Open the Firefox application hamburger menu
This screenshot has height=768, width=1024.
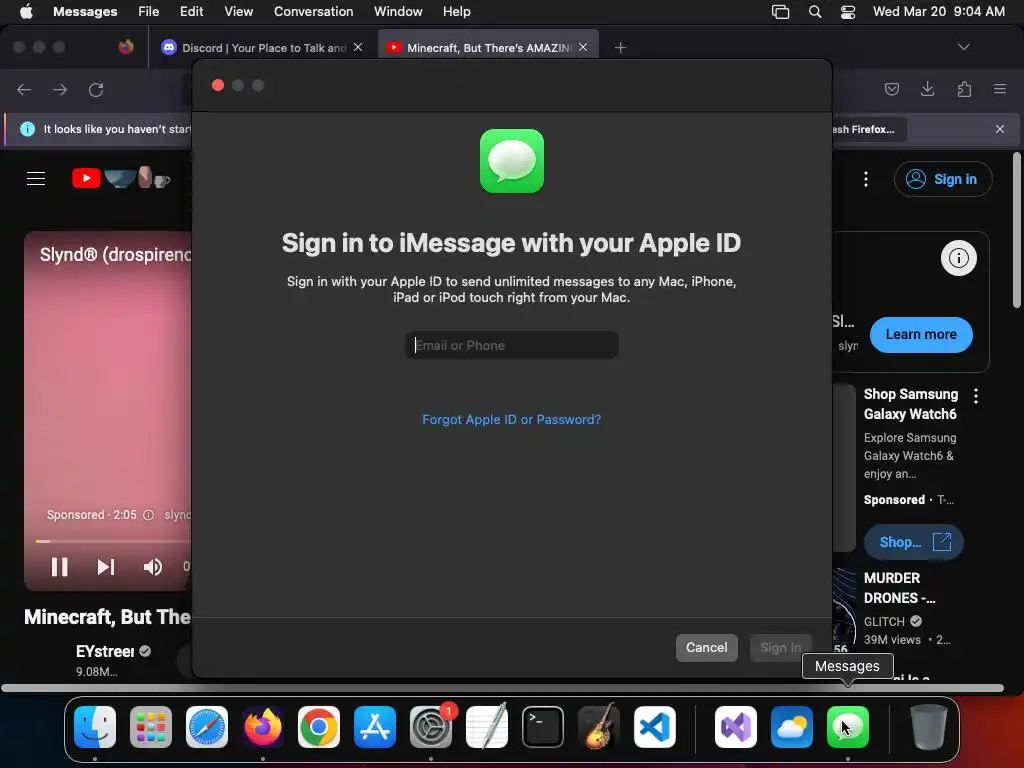(x=1000, y=89)
